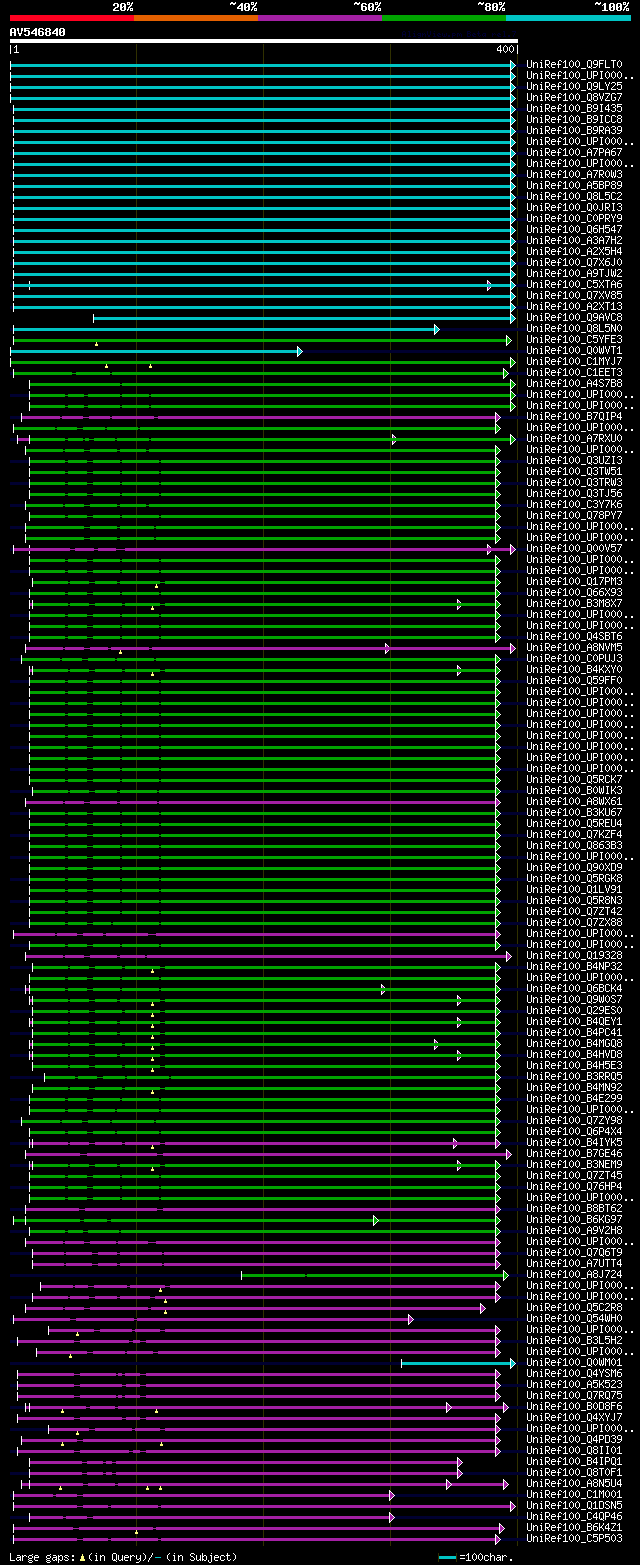
Task: Select hit UniRef100_Q0JRI3
Action: click(x=574, y=208)
